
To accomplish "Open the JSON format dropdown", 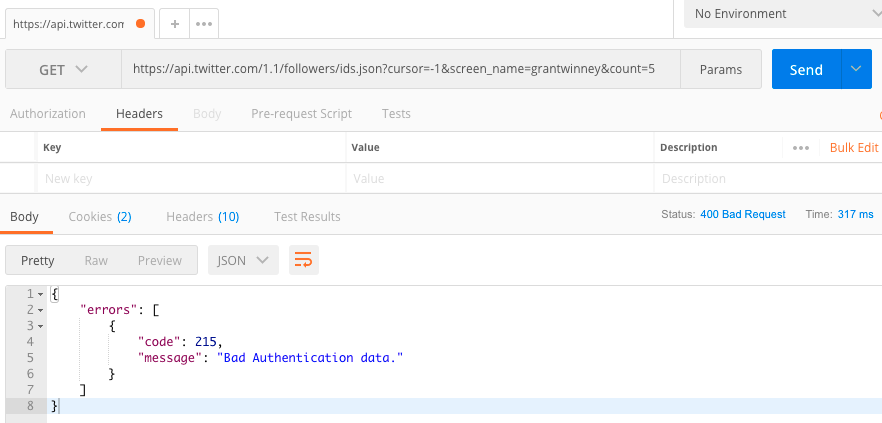I will point(243,260).
